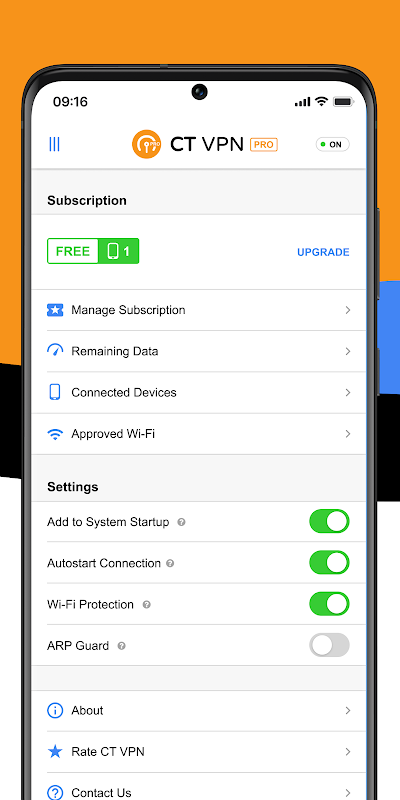
Task: Click the VPN ON status button
Action: 332,144
